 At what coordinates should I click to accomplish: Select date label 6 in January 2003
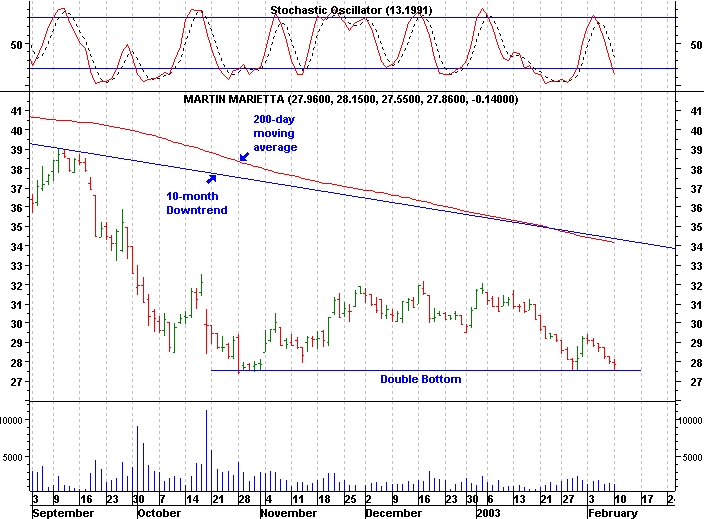coord(490,499)
